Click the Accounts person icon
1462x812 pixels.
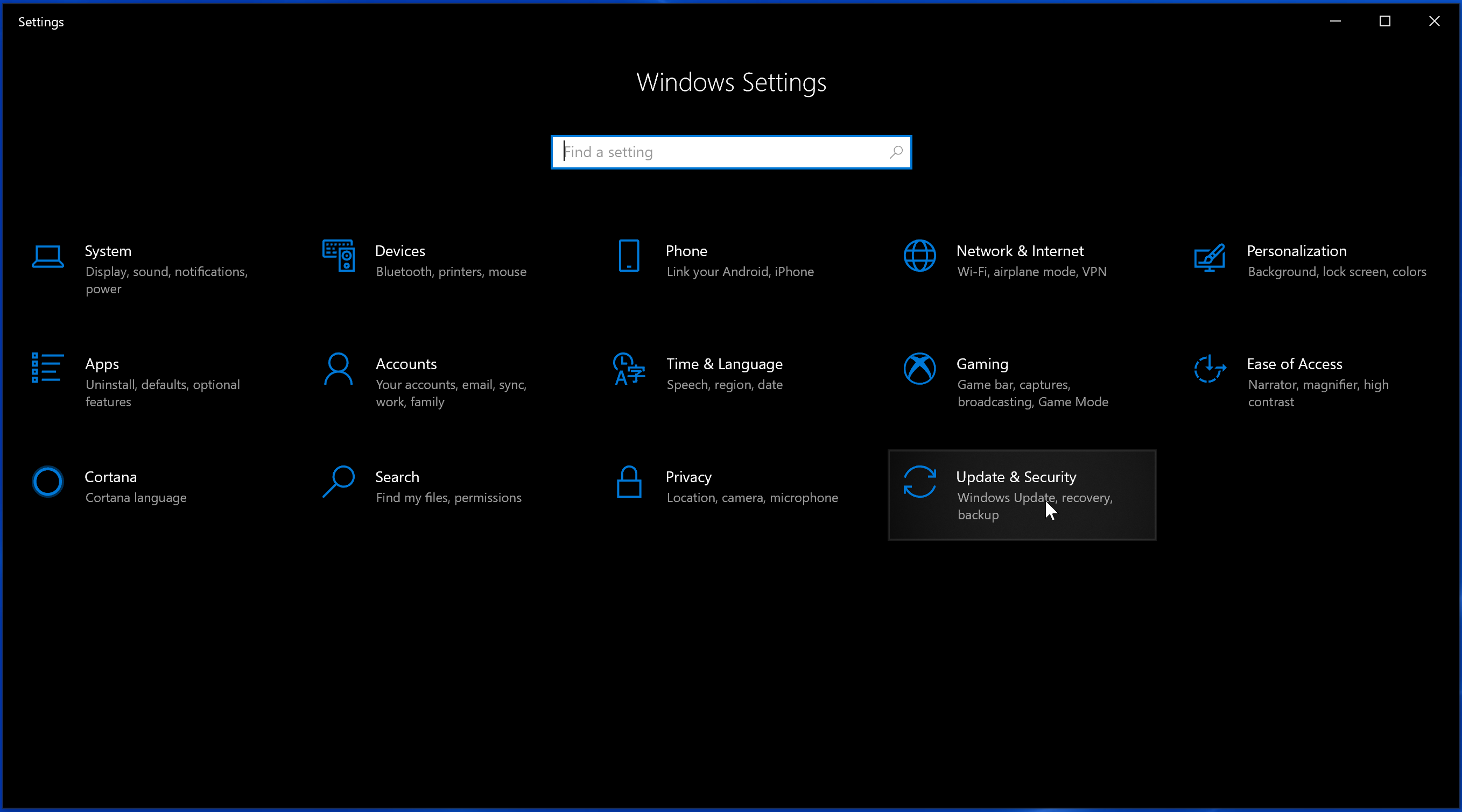point(338,369)
